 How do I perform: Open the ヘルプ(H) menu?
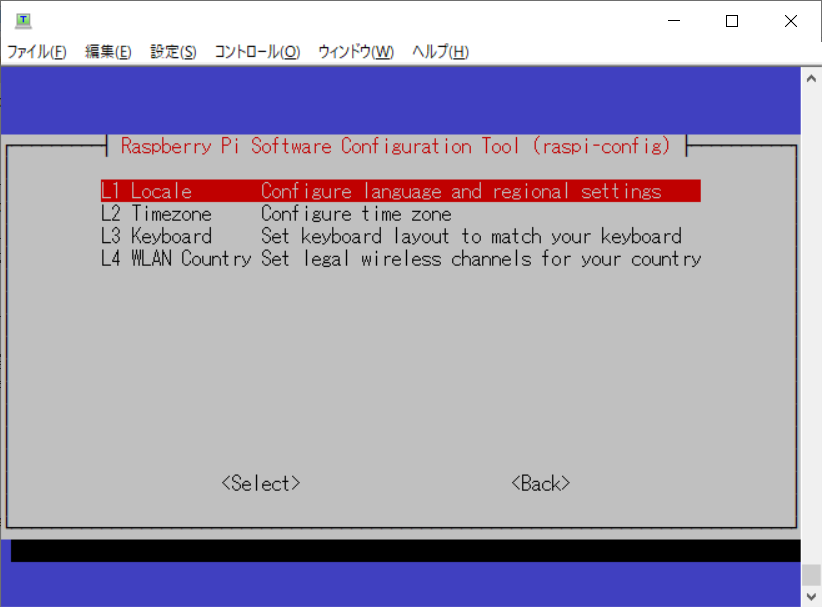click(x=440, y=52)
